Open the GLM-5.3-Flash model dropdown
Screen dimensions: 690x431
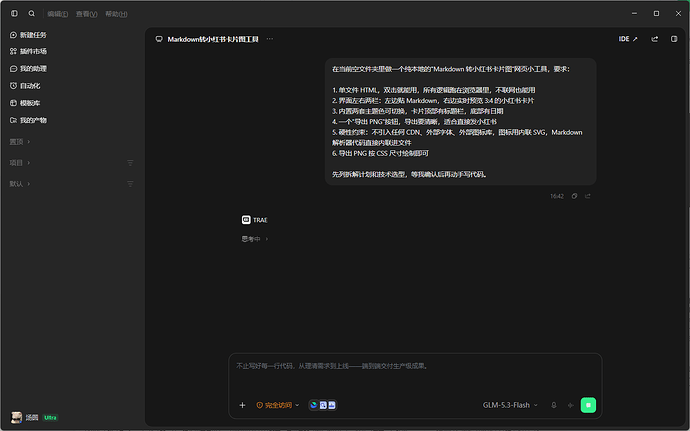tap(510, 405)
